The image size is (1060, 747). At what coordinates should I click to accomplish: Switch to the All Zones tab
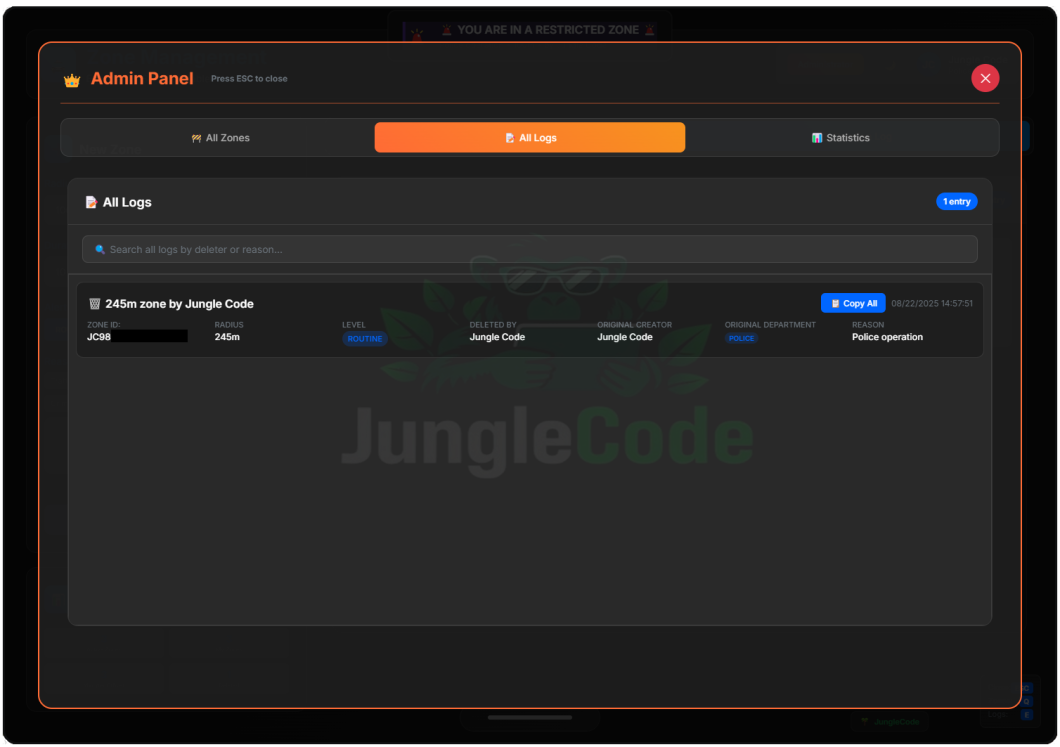tap(220, 138)
